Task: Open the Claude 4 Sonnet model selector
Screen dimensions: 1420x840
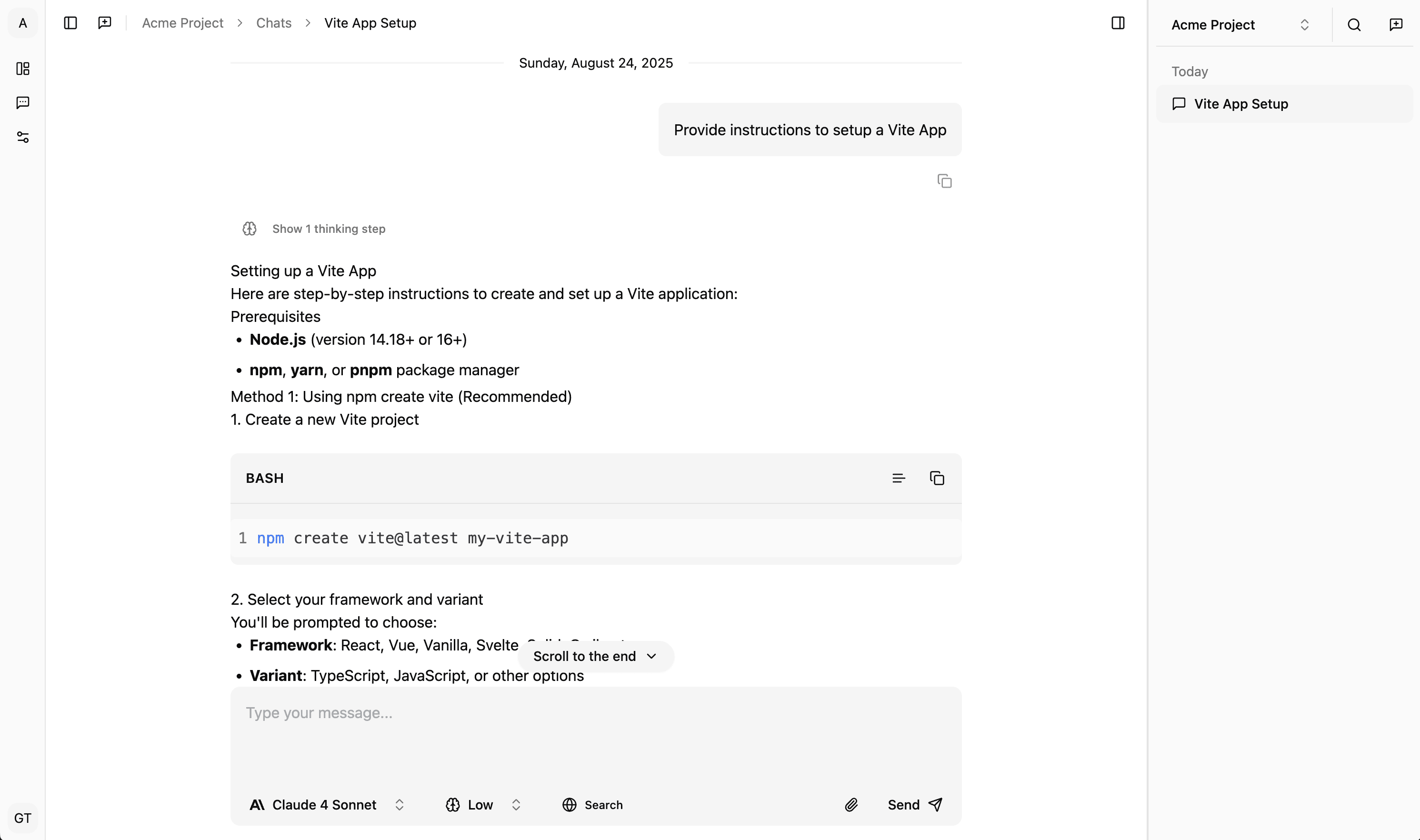Action: pos(325,804)
